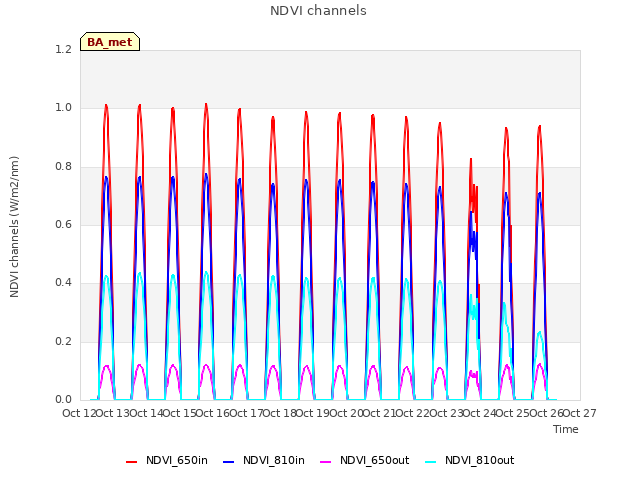Click the Oct 12 x-axis tick label

click(79, 413)
